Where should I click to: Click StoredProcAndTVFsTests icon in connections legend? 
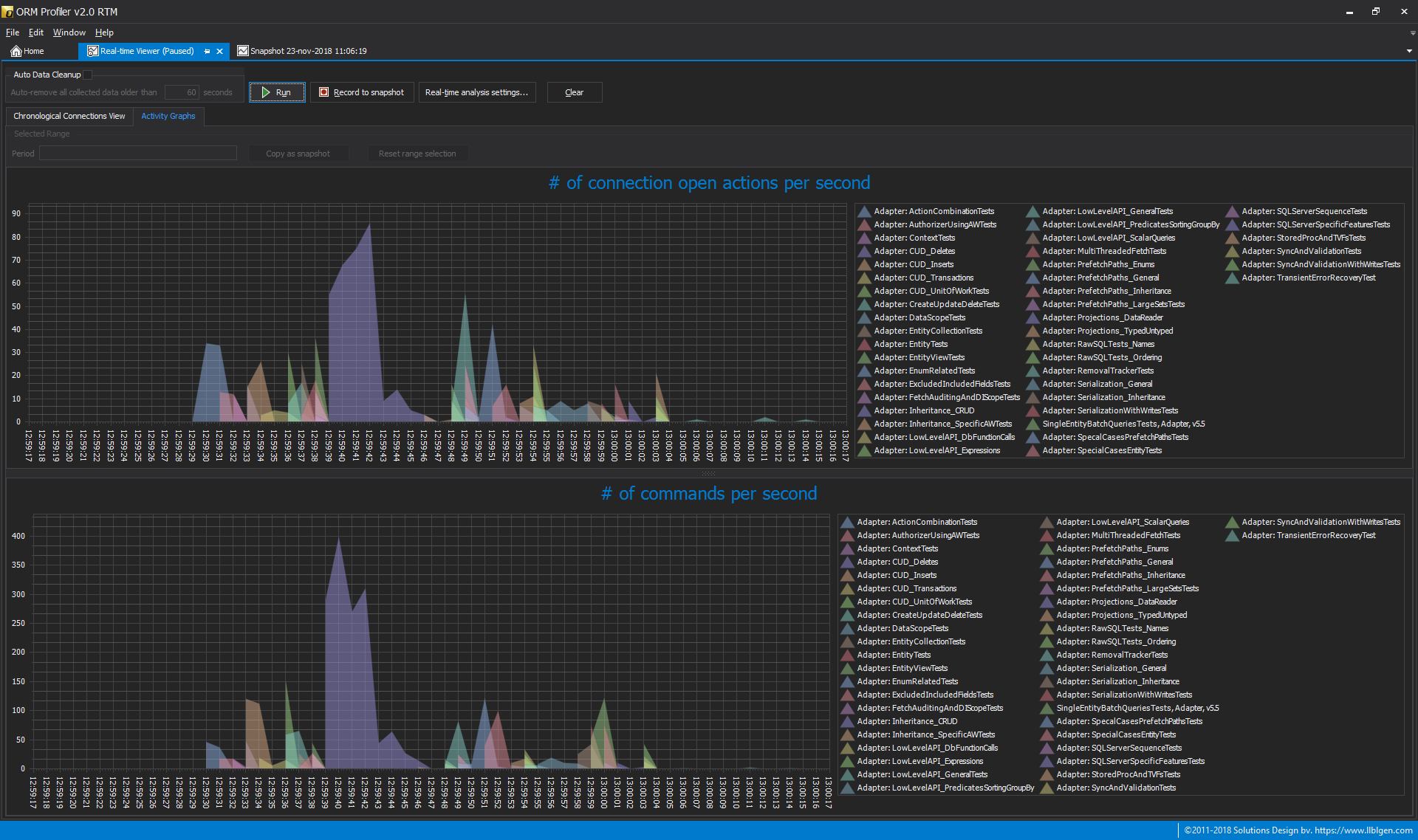pyautogui.click(x=1232, y=238)
